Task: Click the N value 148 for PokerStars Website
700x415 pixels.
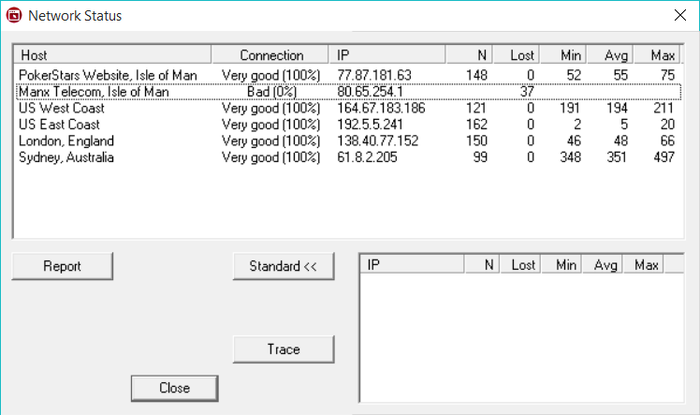Action: click(x=476, y=75)
